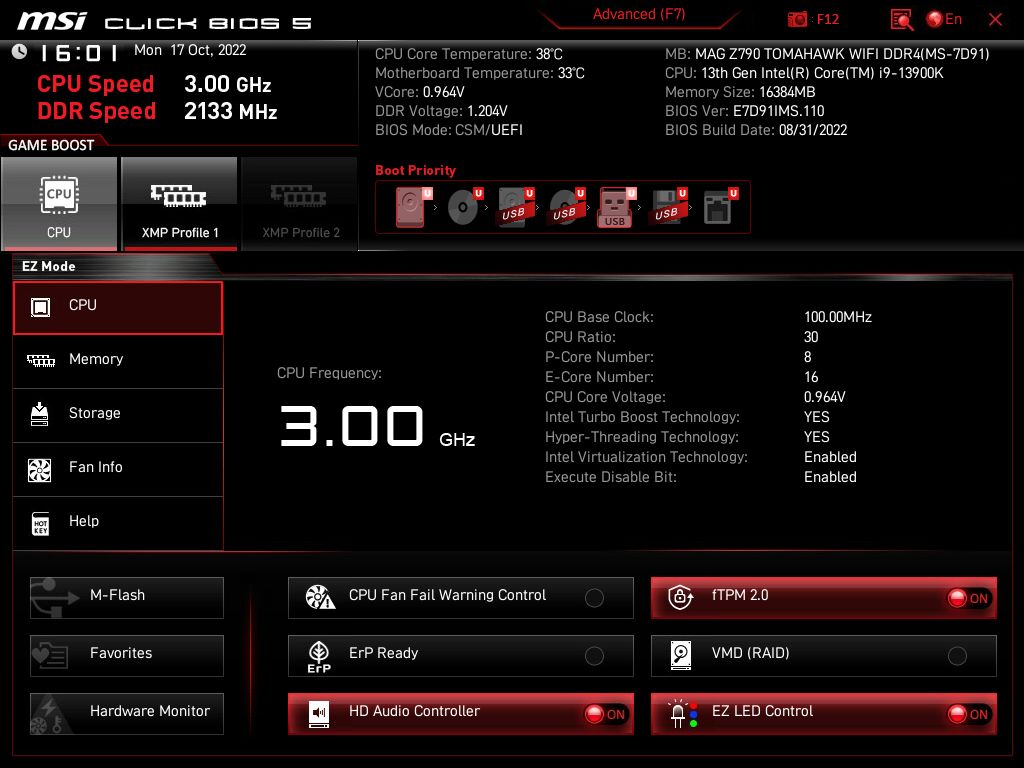Click the ErP leaf icon
Image resolution: width=1024 pixels, height=768 pixels.
[319, 656]
